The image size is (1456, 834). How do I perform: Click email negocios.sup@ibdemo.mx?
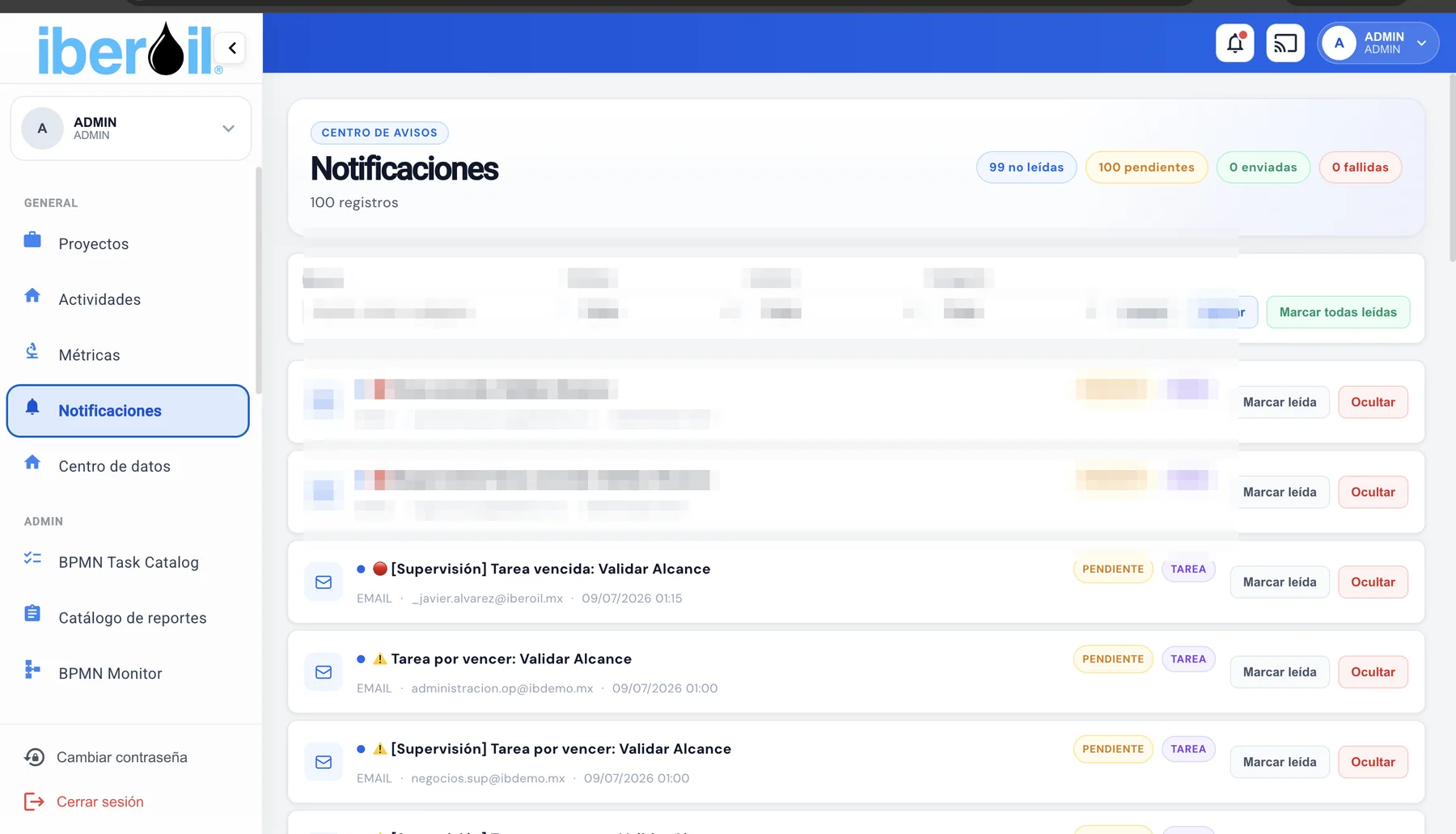pos(488,778)
